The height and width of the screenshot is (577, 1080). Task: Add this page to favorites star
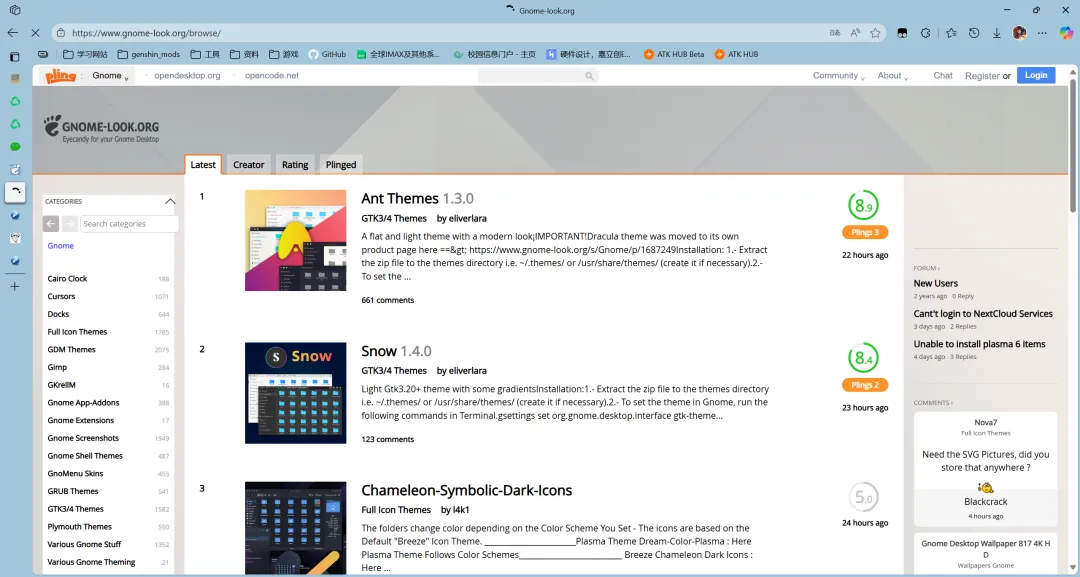(875, 32)
